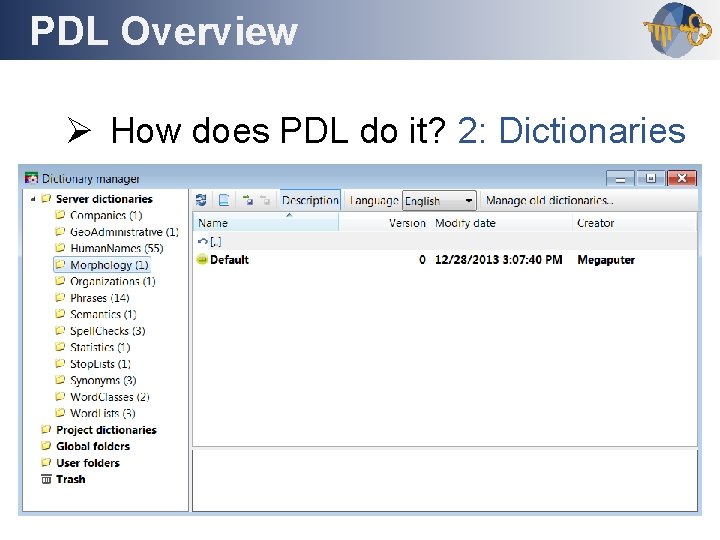
Task: Select the GeoAdministrative (1) folder
Action: coord(124,232)
